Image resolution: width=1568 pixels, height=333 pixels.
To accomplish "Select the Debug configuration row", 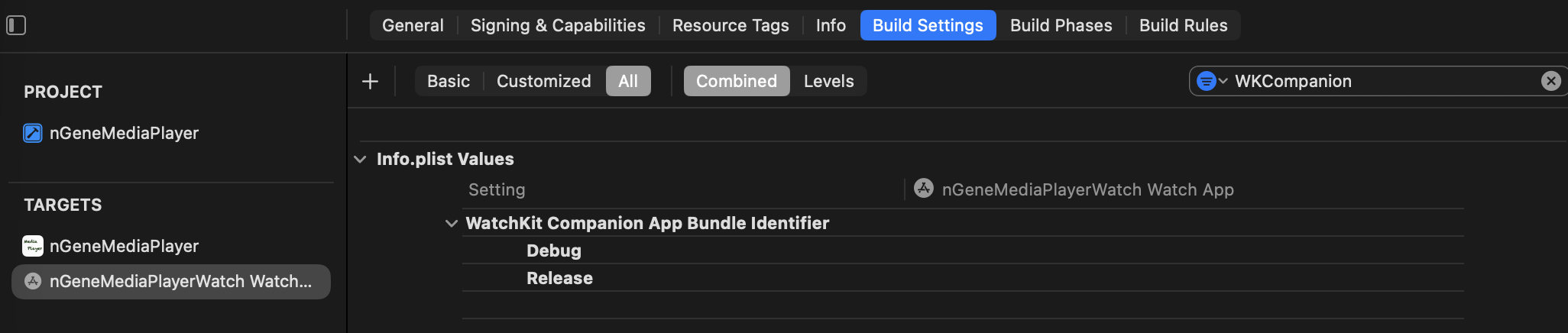I will [963, 251].
